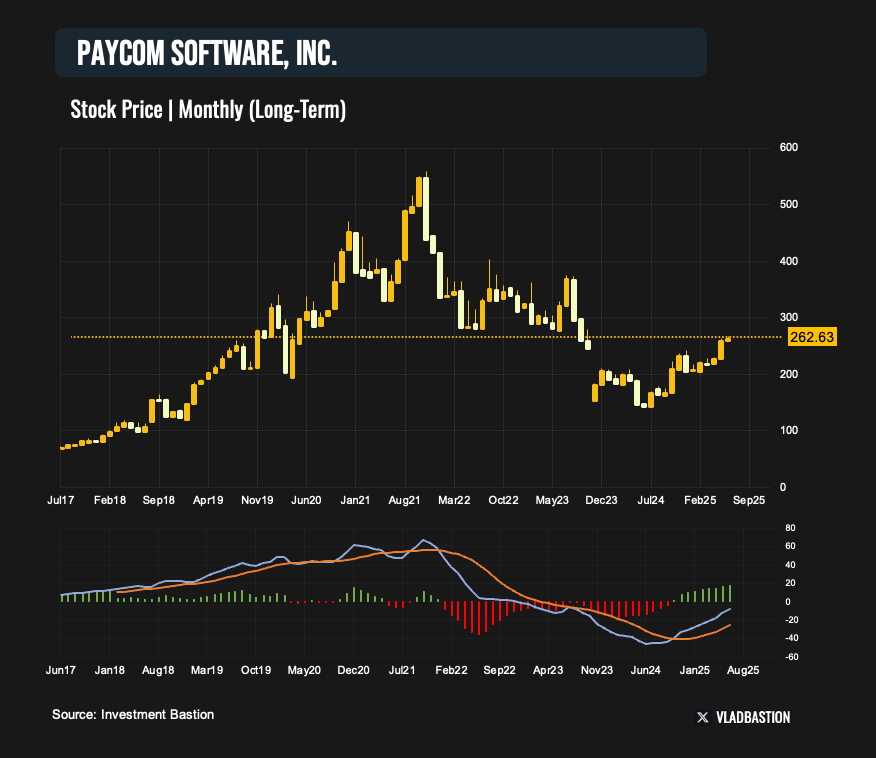Click Source: Investment Bastion text
The image size is (876, 758).
[x=133, y=714]
